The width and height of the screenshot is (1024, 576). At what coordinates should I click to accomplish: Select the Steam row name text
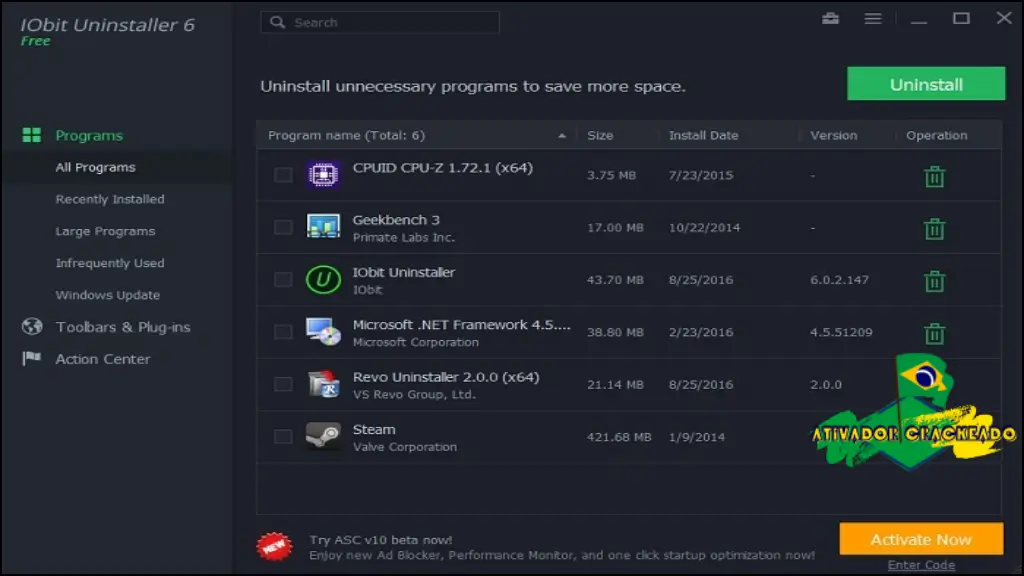[374, 430]
